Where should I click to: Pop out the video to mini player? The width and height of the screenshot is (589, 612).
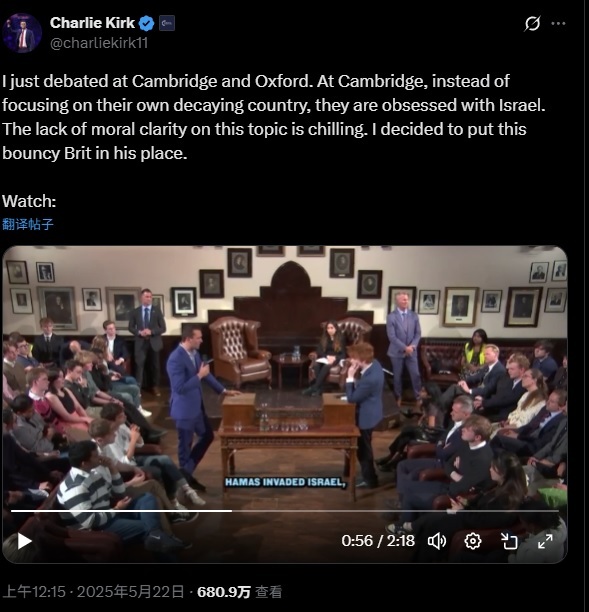(x=509, y=541)
